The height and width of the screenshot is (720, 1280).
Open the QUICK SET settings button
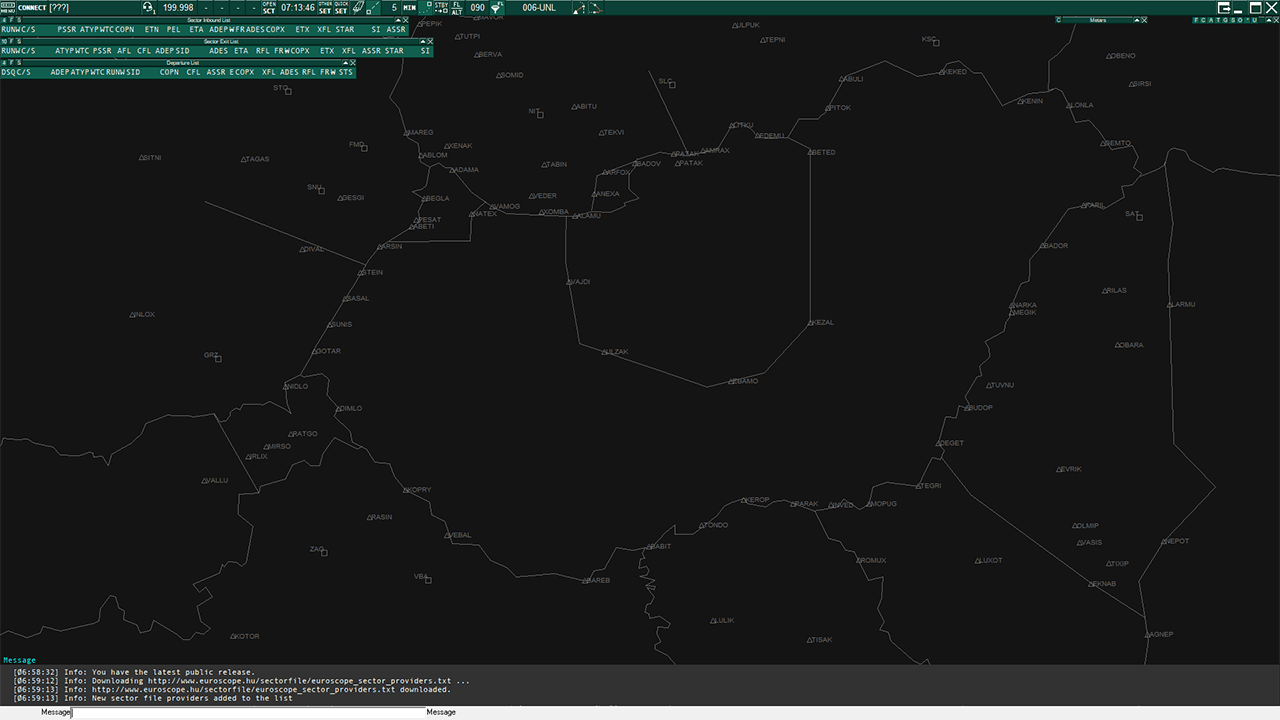tap(341, 8)
